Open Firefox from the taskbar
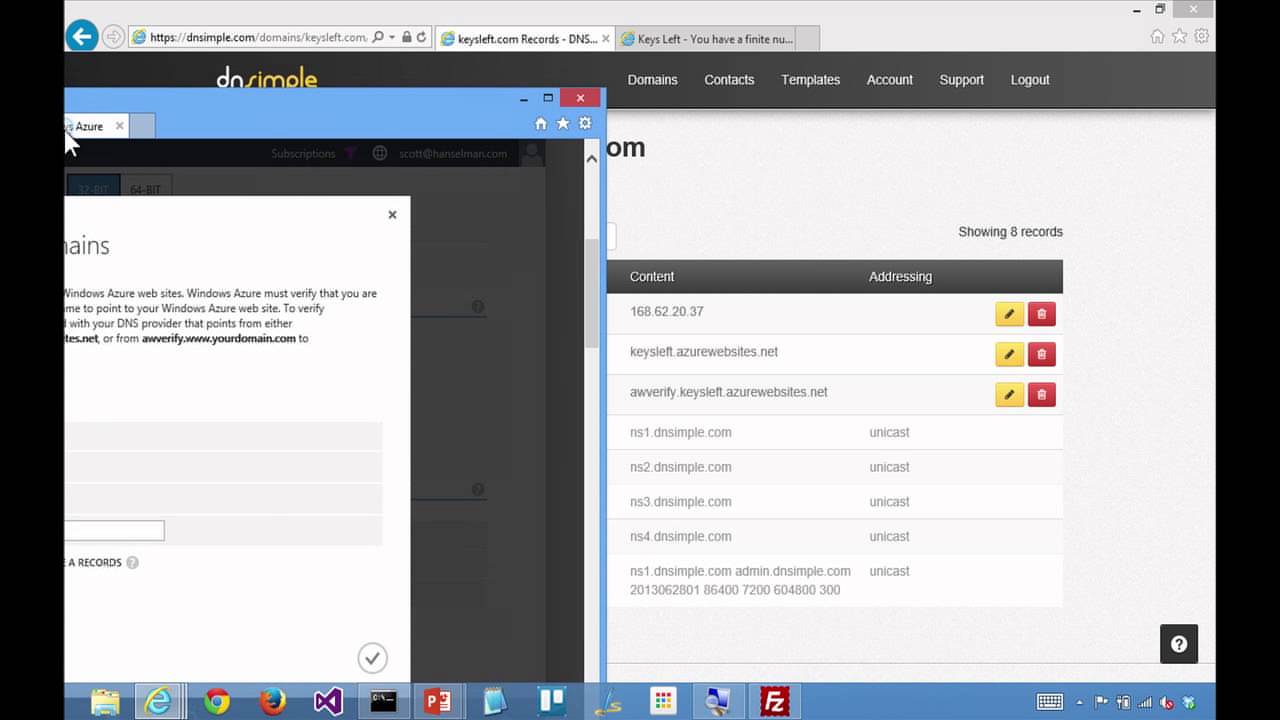Image resolution: width=1280 pixels, height=720 pixels. 272,702
